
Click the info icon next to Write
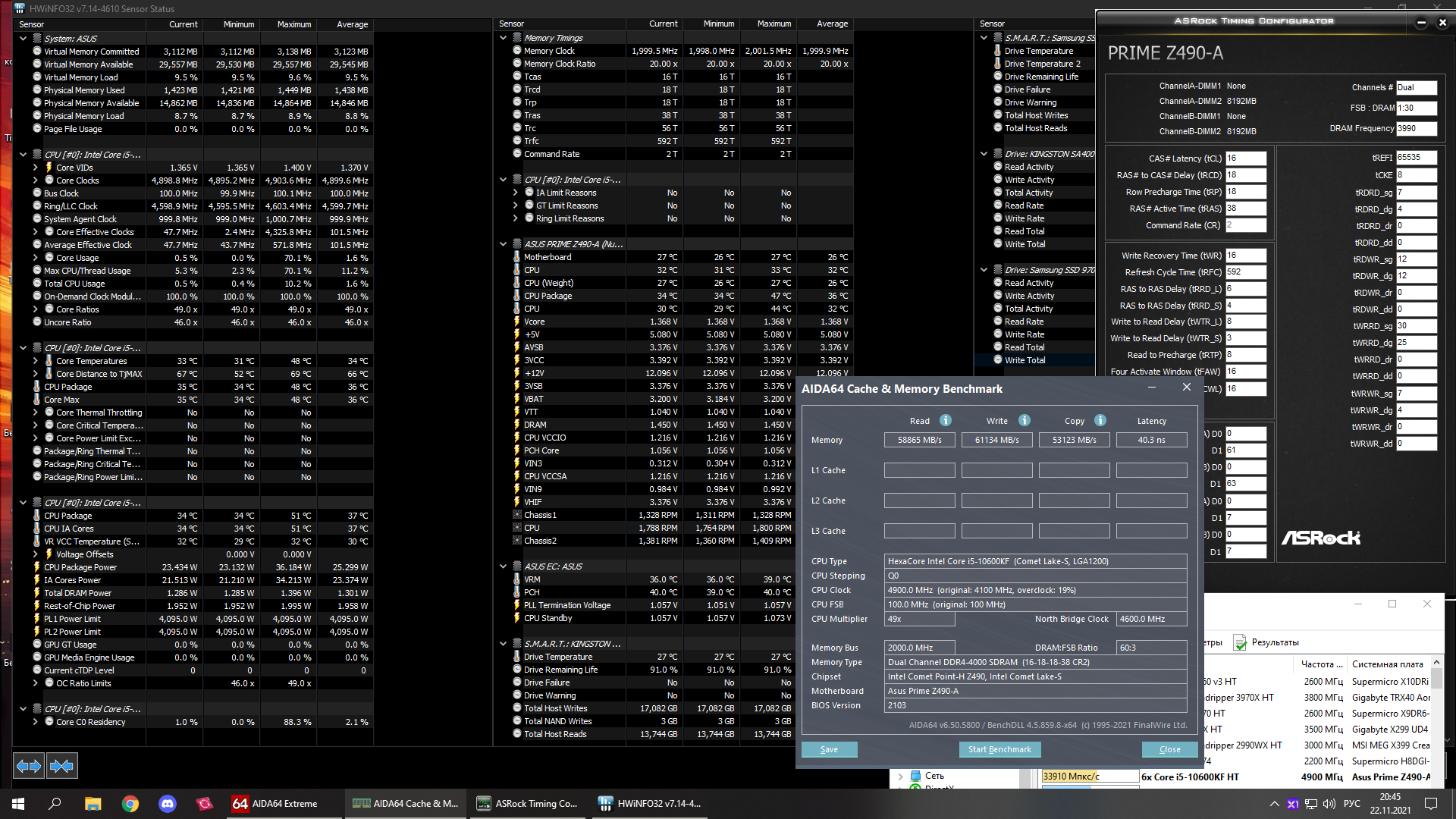(1025, 420)
